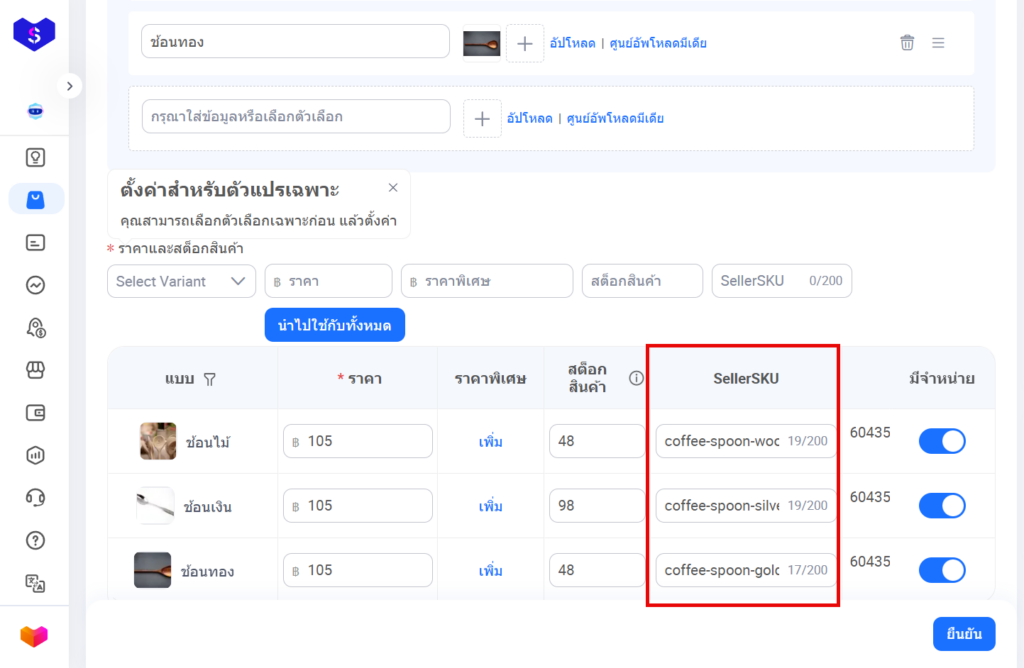The width and height of the screenshot is (1024, 668).
Task: Click นำไปใช้กับทั้งหมด button
Action: coord(334,325)
